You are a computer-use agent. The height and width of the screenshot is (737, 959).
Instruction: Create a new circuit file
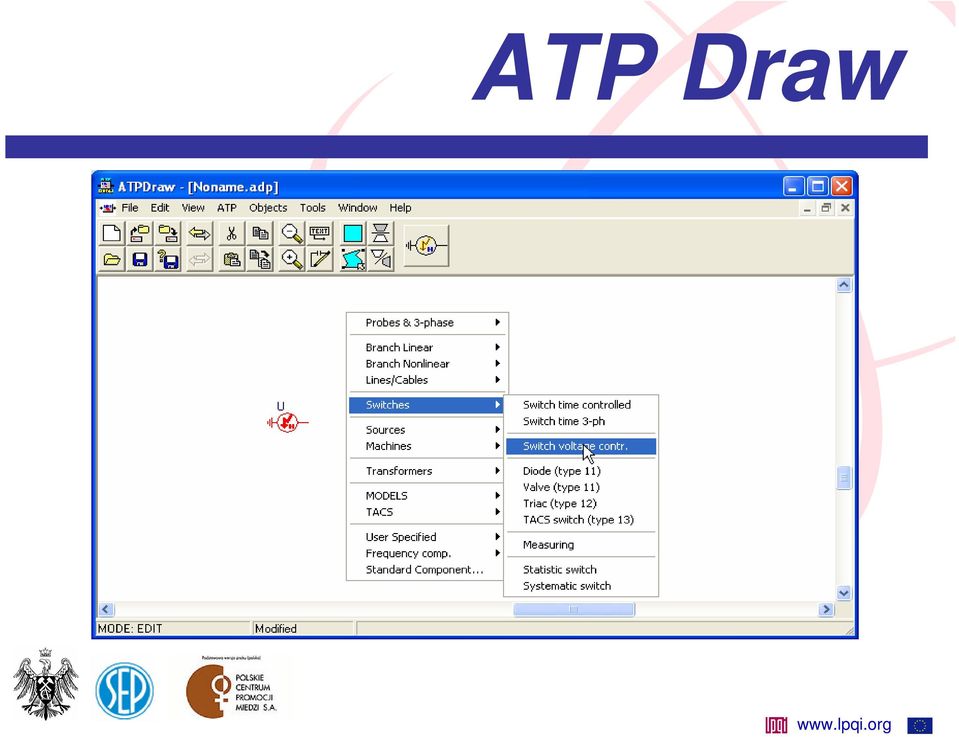point(112,233)
